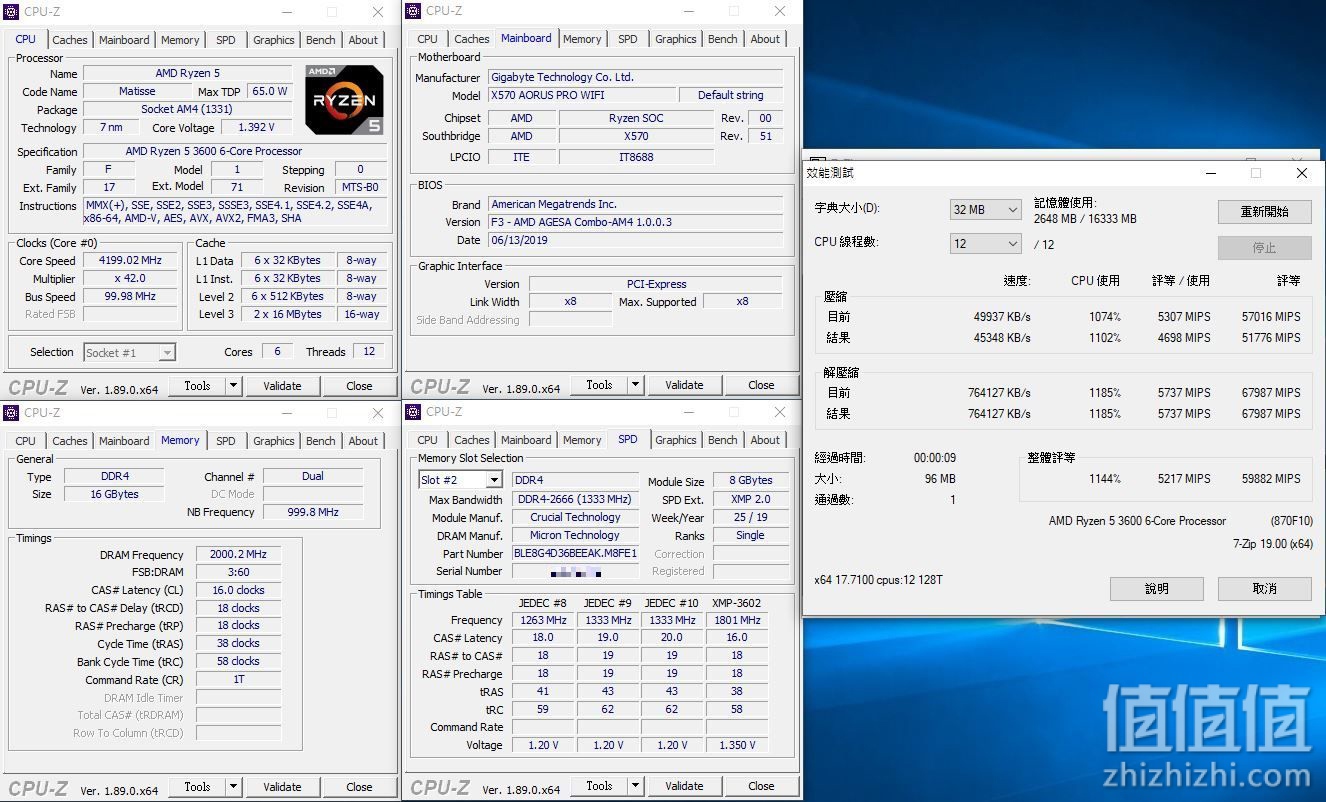Viewport: 1326px width, 802px height.
Task: Click Validate in the SPD window
Action: [684, 785]
